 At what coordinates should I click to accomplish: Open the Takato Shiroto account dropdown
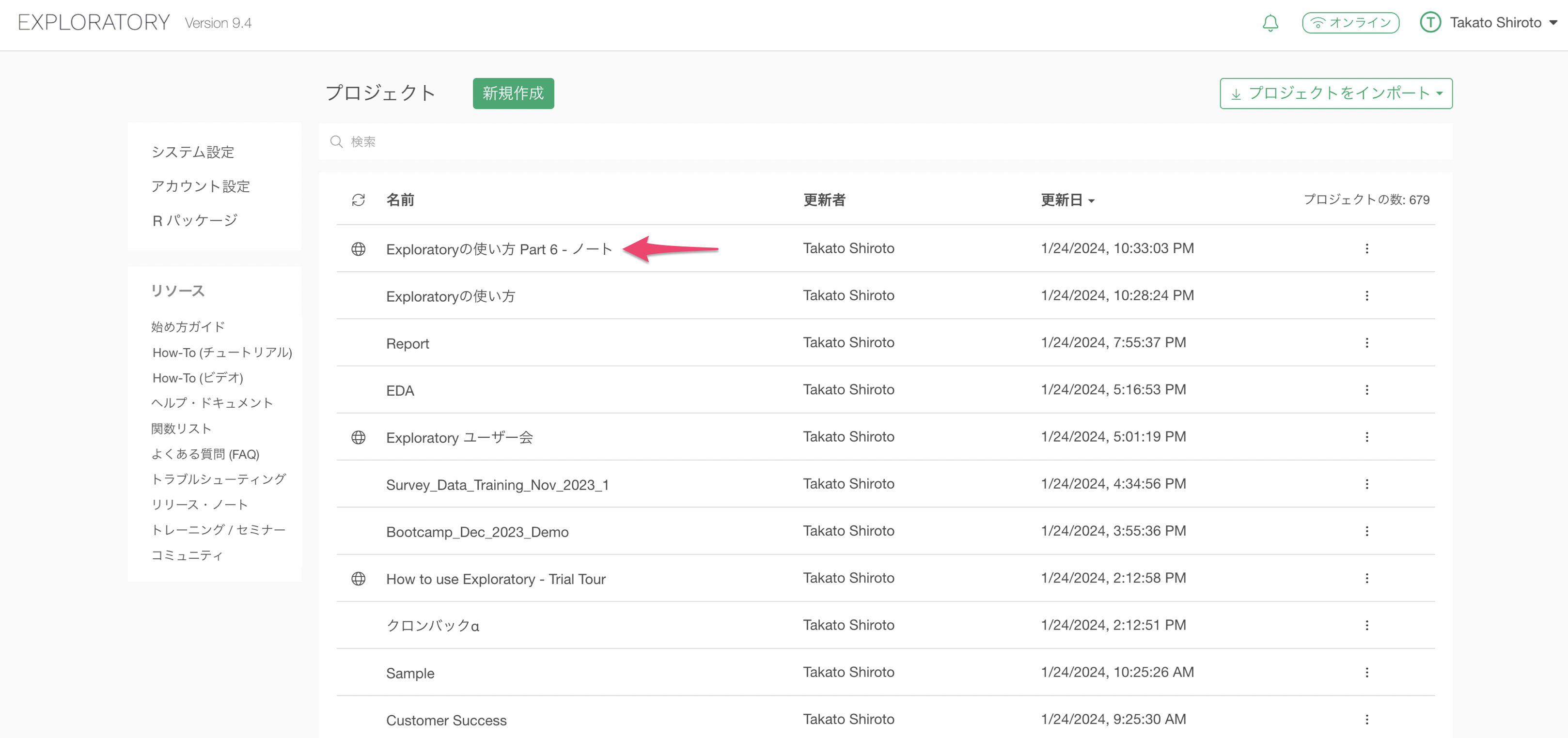pos(1503,23)
